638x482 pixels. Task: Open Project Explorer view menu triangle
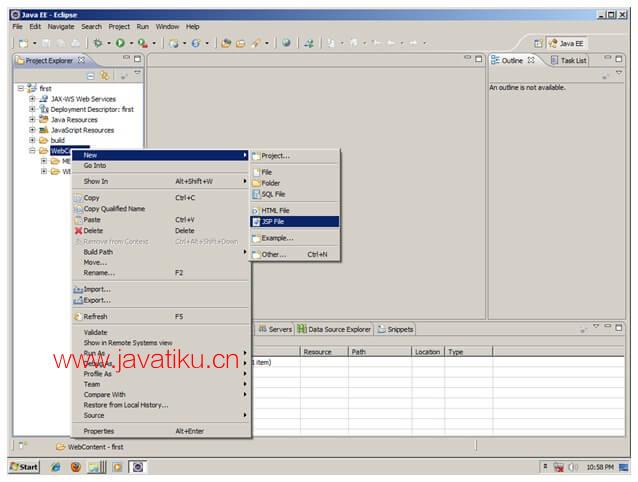(138, 73)
